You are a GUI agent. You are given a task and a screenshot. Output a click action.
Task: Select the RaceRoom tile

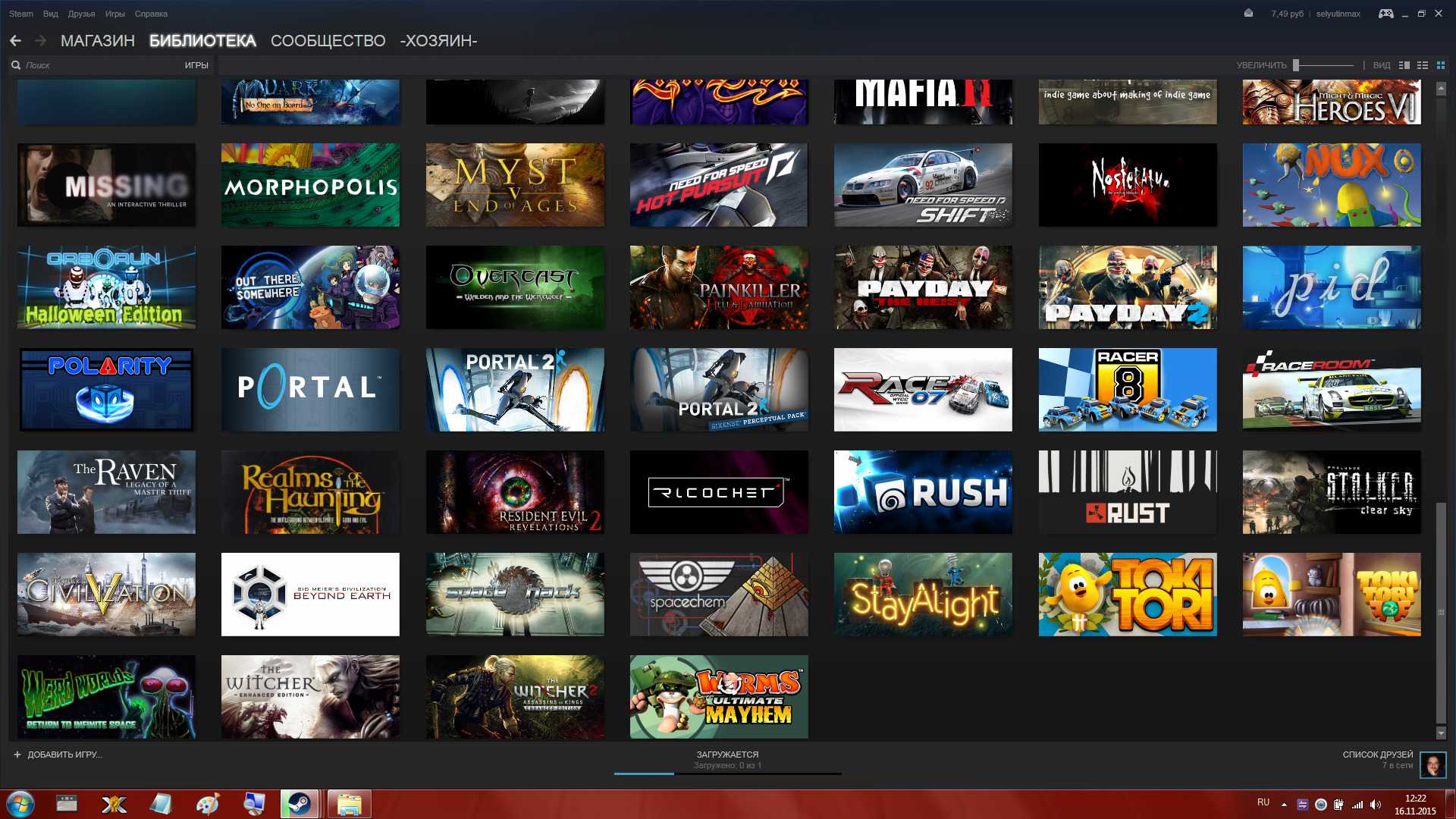click(x=1332, y=389)
